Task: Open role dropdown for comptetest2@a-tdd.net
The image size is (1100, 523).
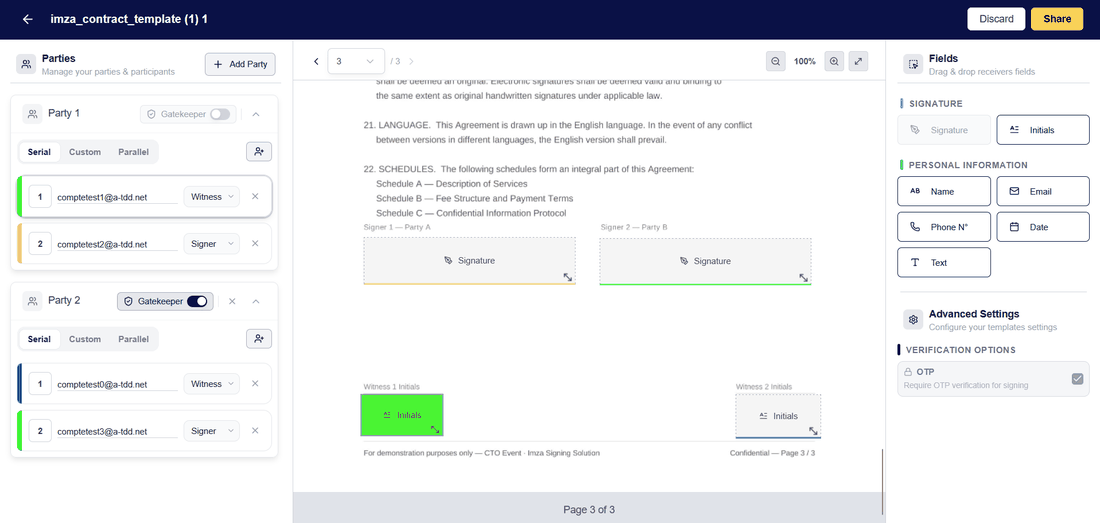Action: [x=212, y=243]
